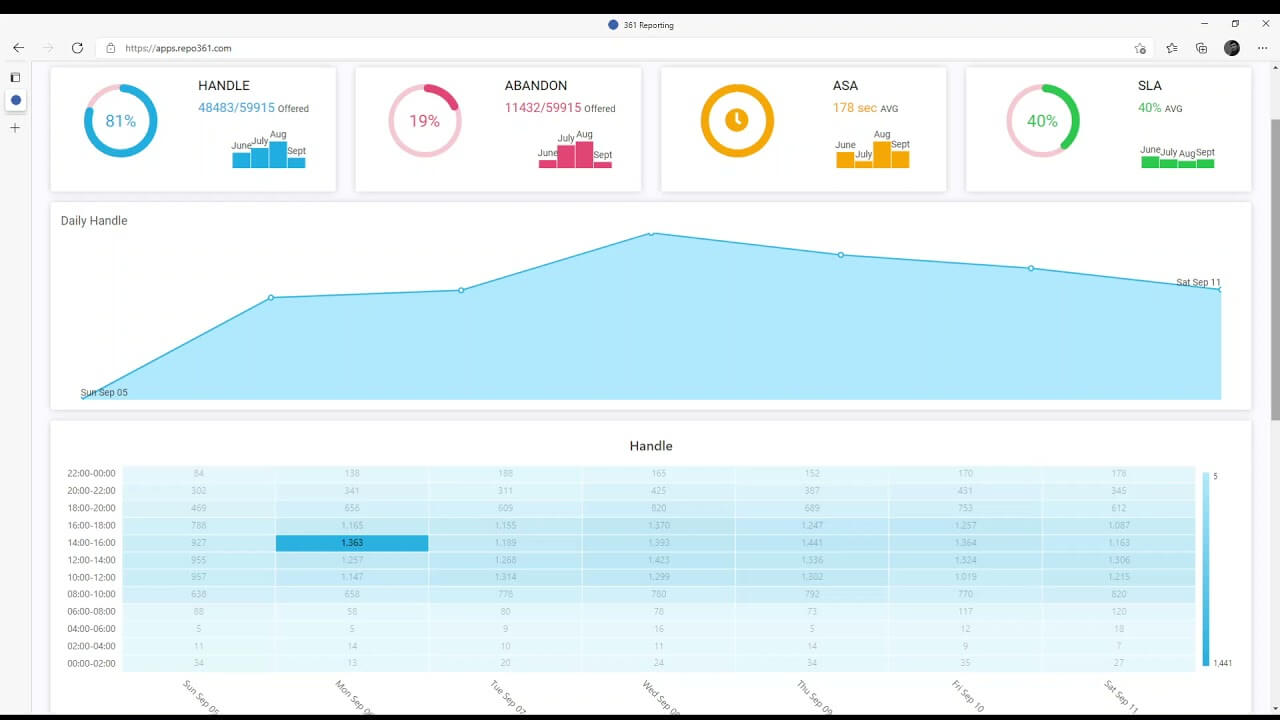This screenshot has height=720, width=1280.
Task: Click the Wed Sep heatmap axis label
Action: tap(662, 696)
